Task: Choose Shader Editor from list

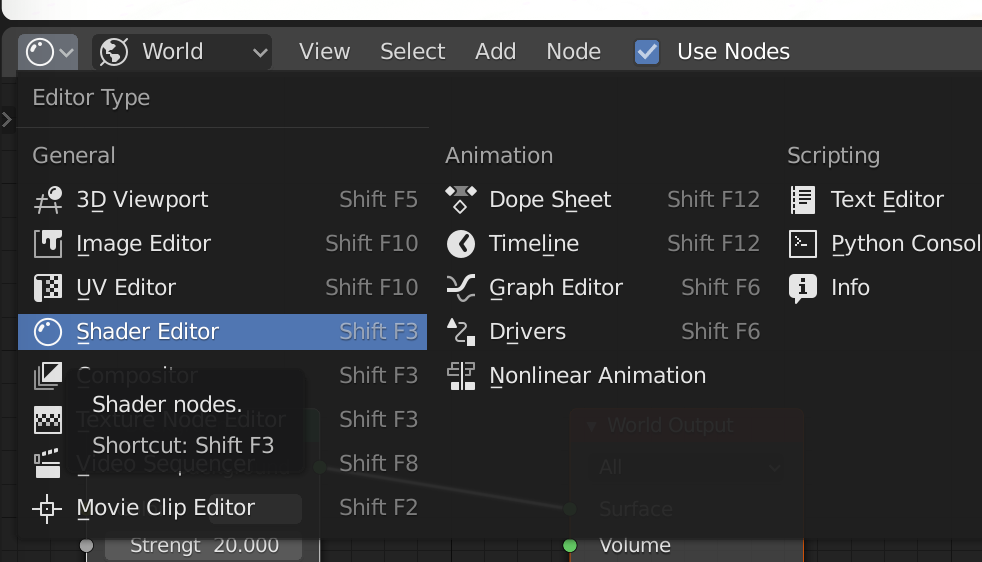Action: [222, 332]
